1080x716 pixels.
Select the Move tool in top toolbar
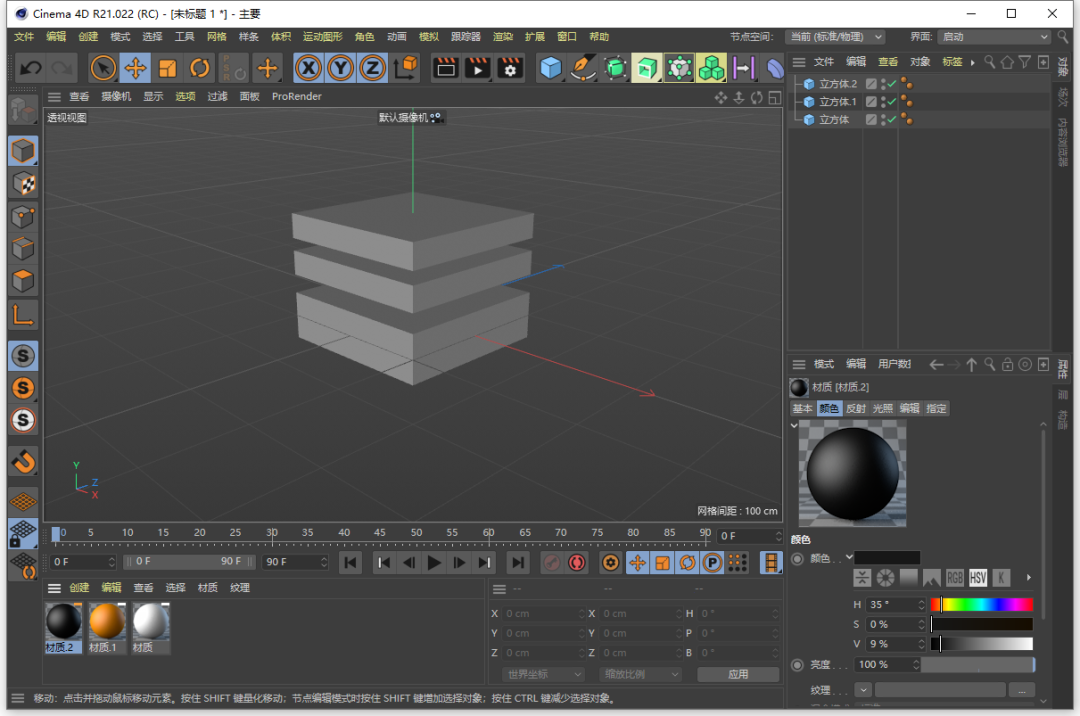point(135,68)
